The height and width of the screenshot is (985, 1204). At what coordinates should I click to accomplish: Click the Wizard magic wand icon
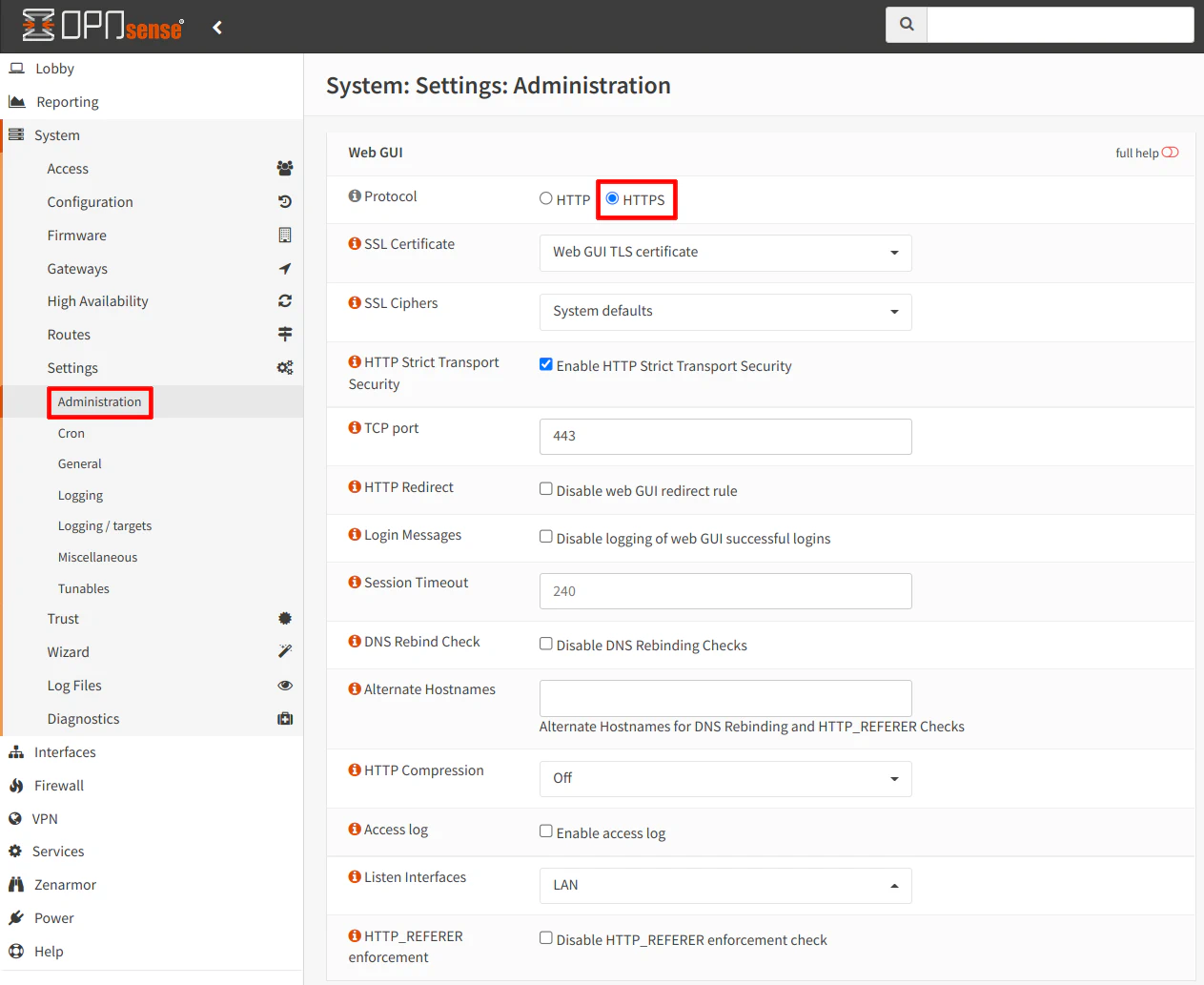tap(285, 652)
